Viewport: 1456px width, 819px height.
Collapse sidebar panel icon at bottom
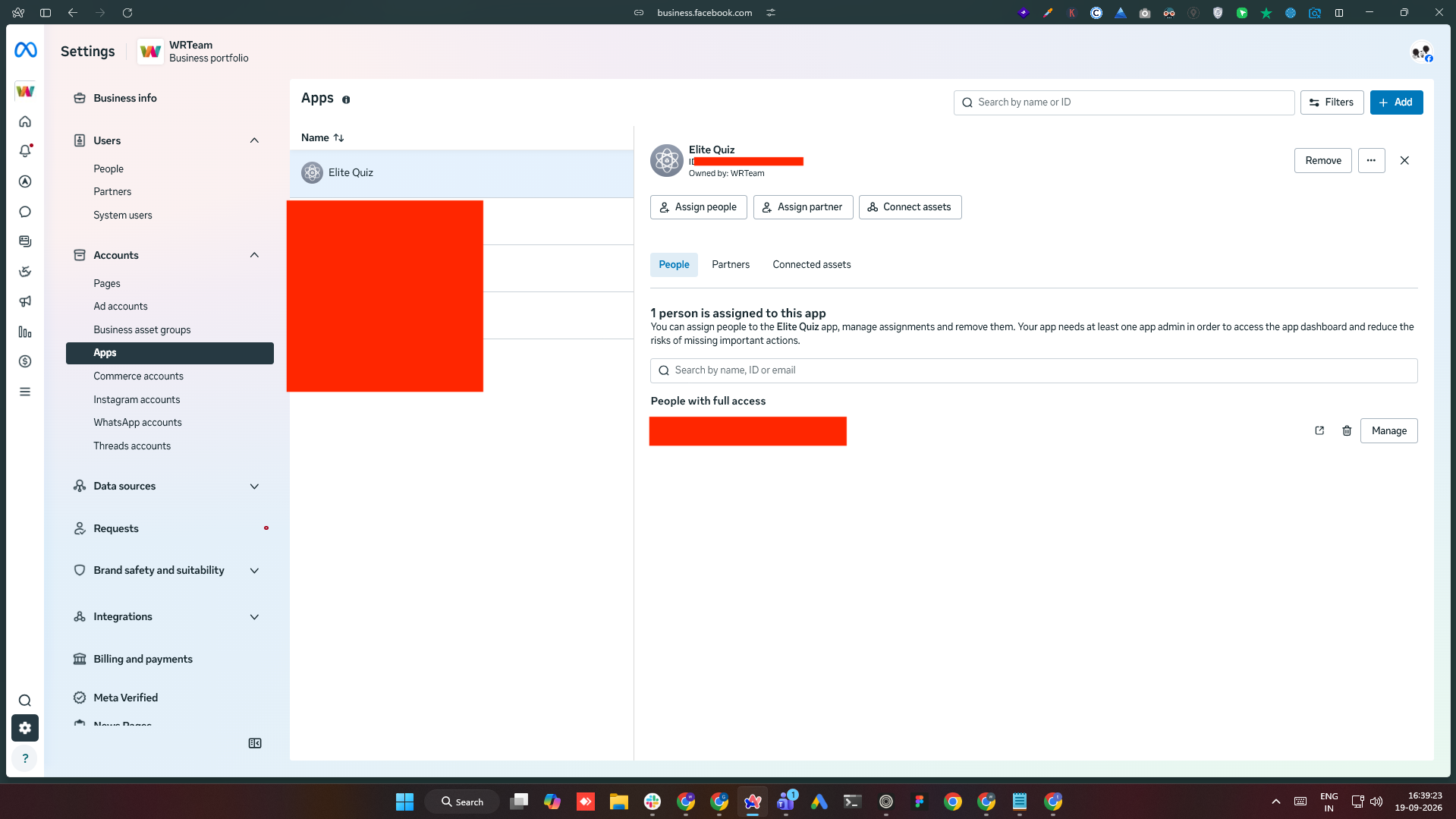pyautogui.click(x=255, y=743)
